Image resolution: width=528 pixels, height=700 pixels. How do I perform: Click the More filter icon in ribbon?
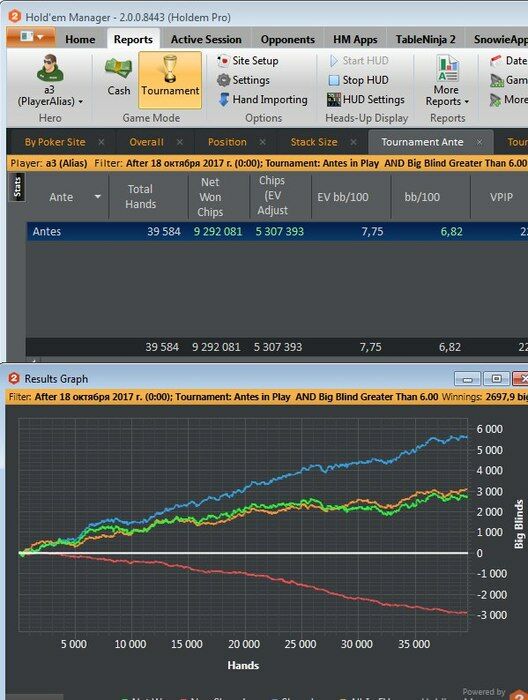[x=495, y=100]
